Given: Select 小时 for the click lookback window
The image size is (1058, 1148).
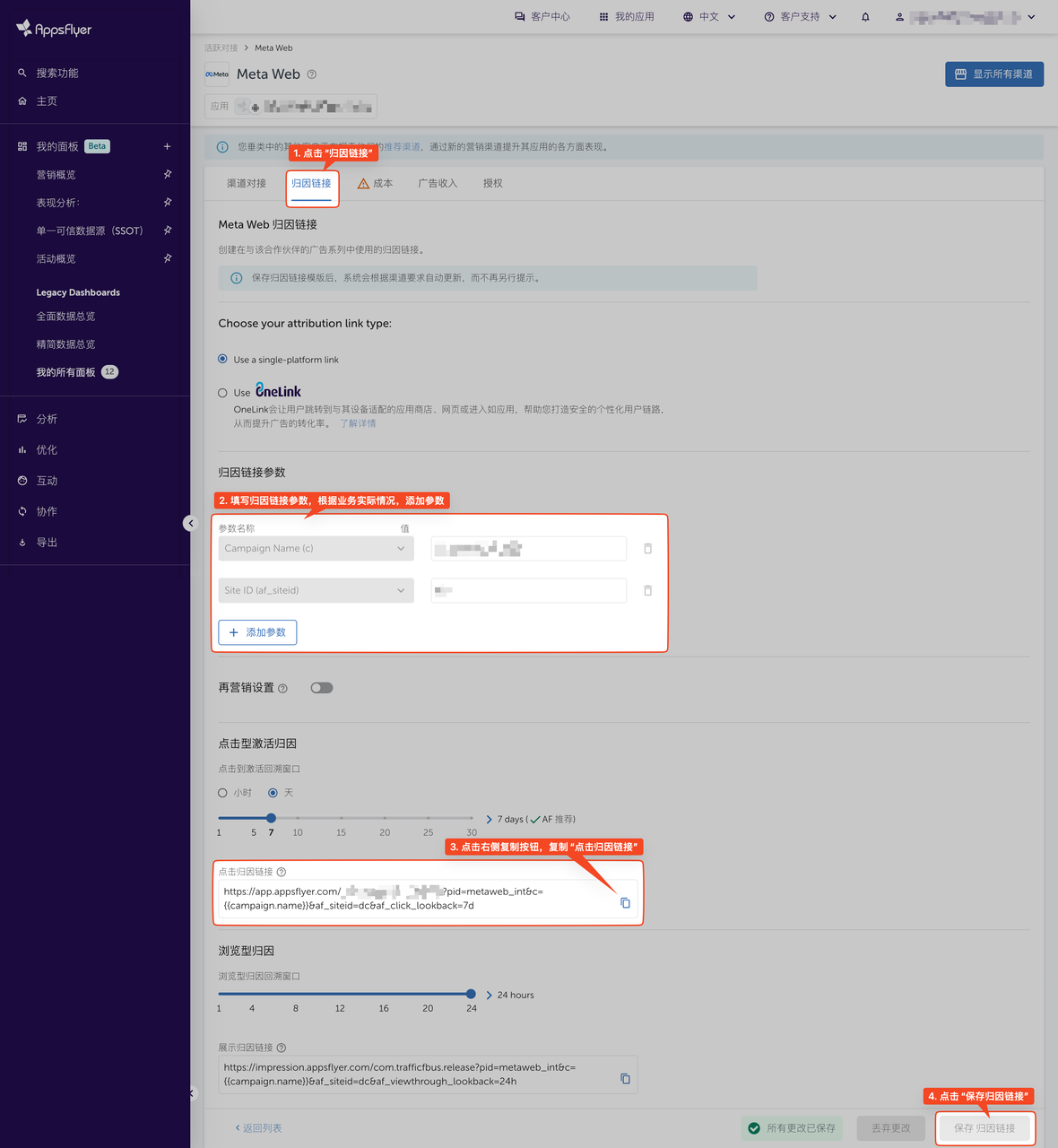Looking at the screenshot, I should 221,792.
